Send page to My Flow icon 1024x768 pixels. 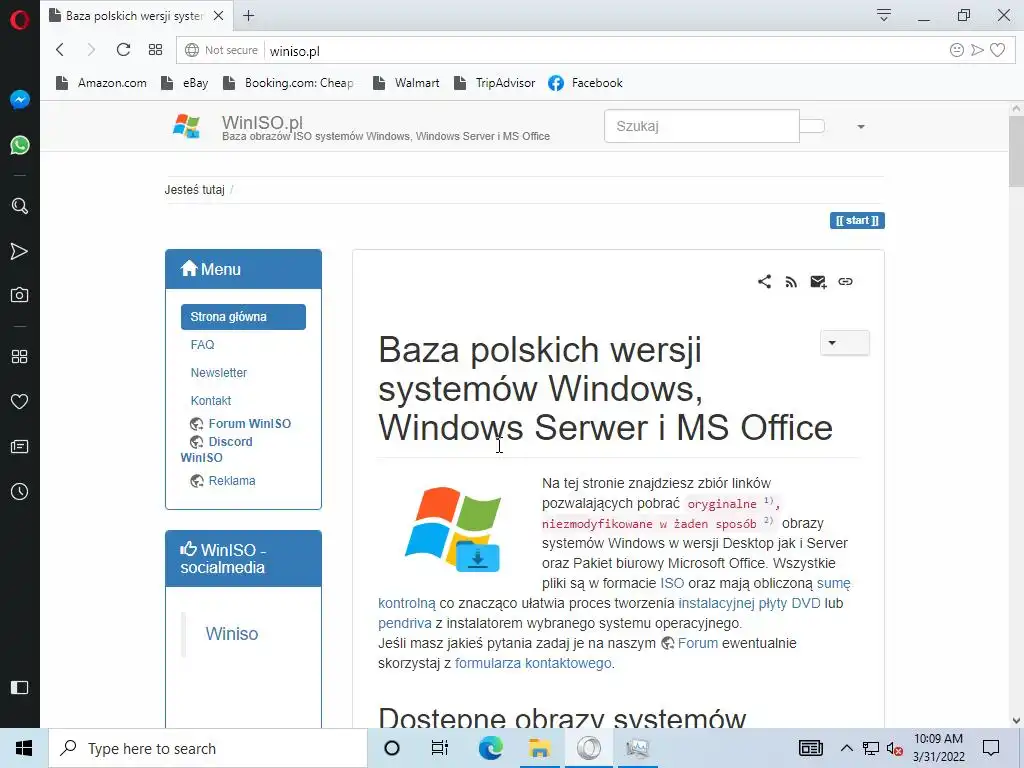(x=977, y=50)
